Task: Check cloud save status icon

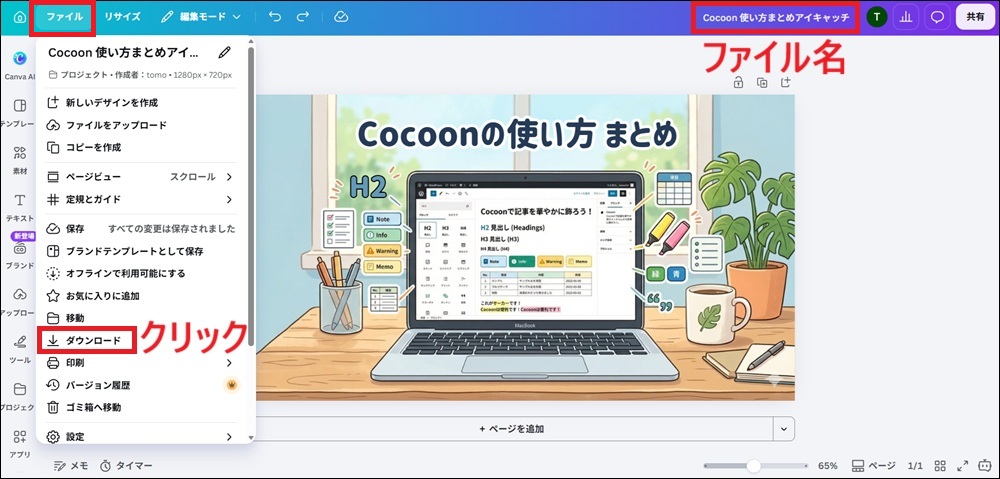Action: [341, 17]
